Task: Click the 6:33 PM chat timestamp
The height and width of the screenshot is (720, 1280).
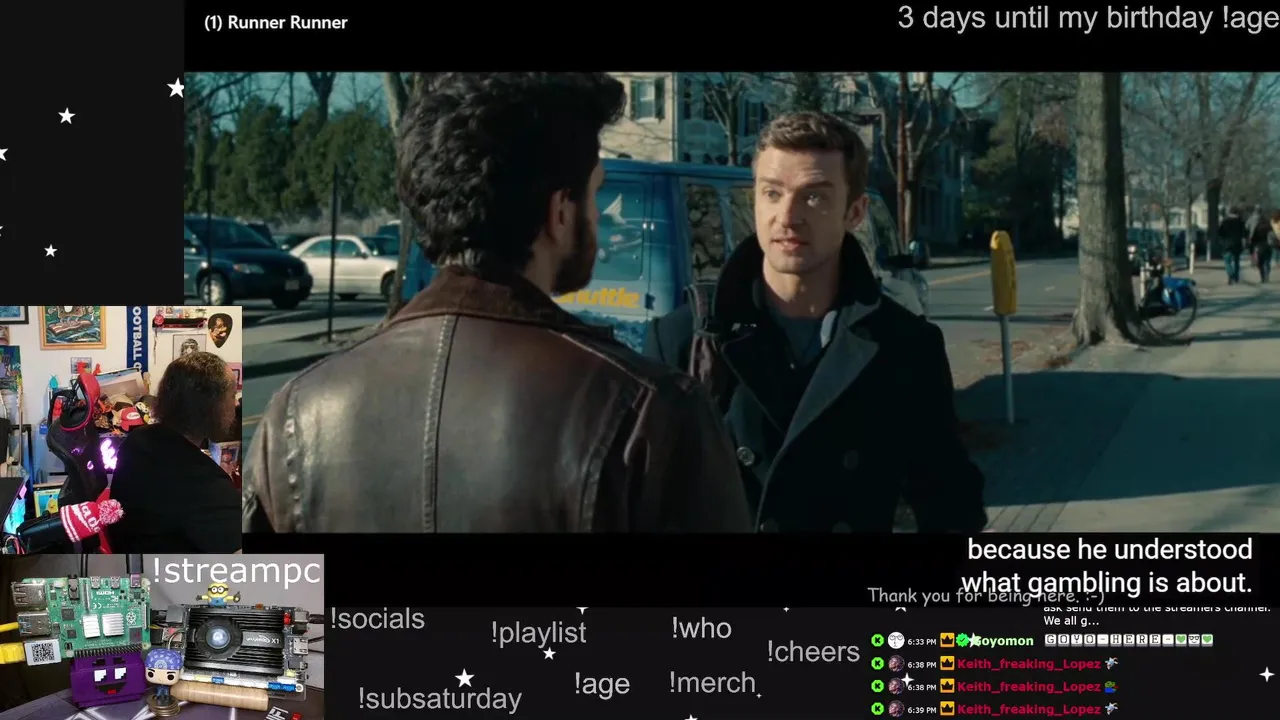Action: [922, 641]
